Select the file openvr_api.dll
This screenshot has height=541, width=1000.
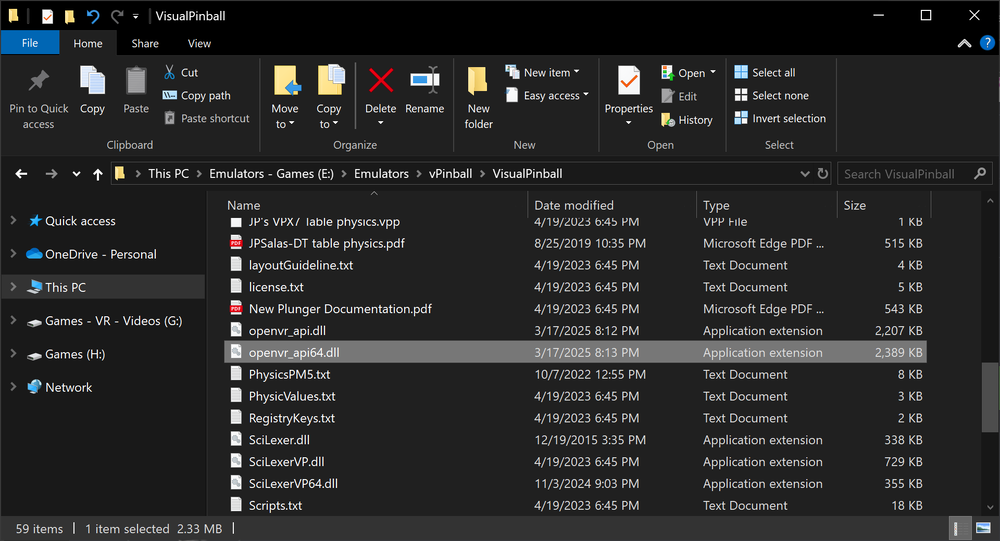click(x=287, y=330)
